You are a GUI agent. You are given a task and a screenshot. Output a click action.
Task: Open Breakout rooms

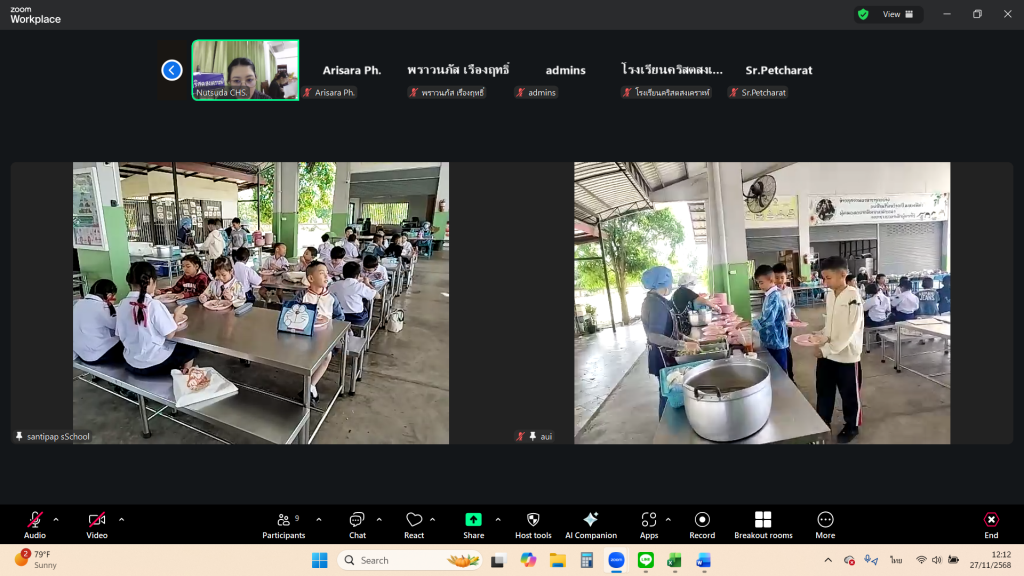click(763, 524)
